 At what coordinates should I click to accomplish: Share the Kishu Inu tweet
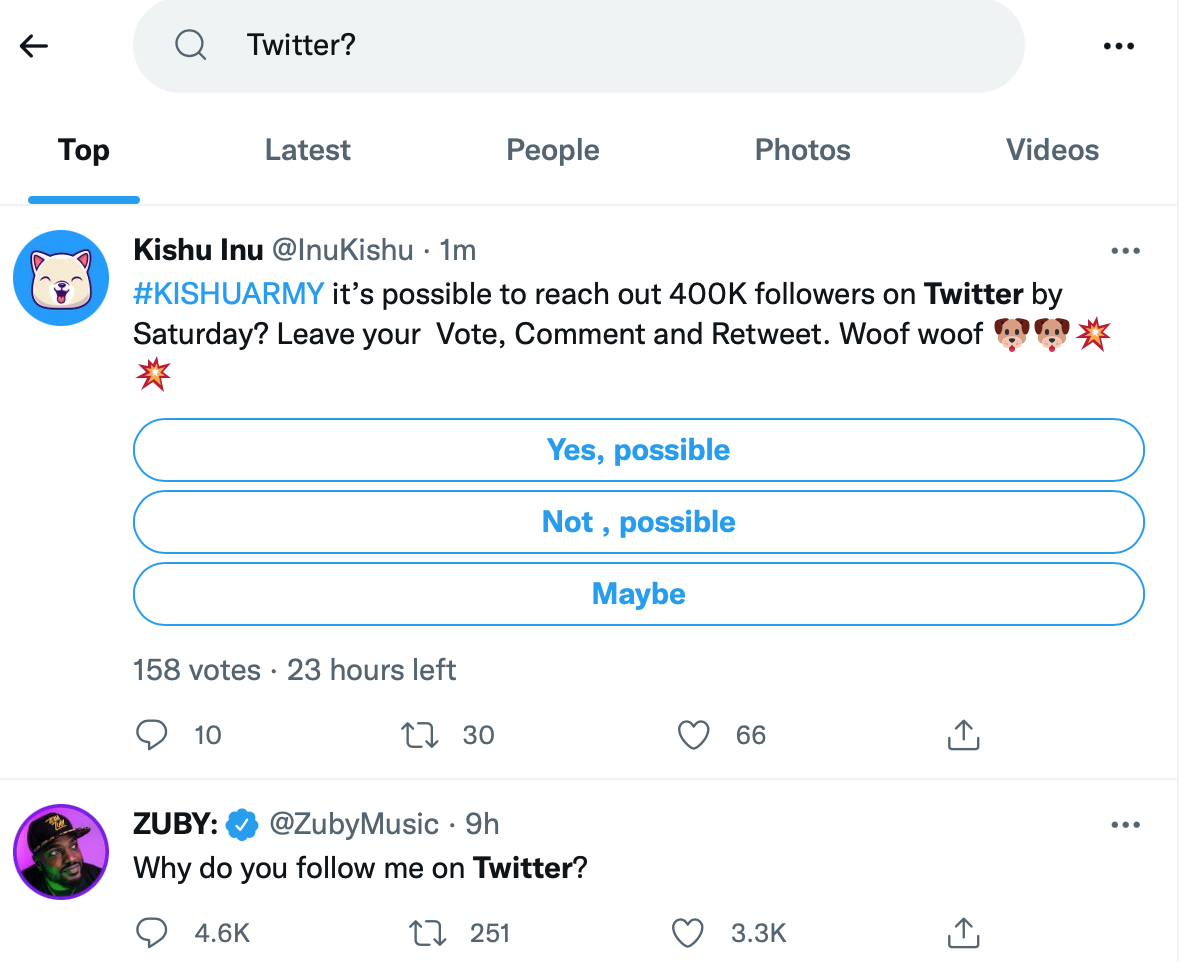pyautogui.click(x=962, y=736)
